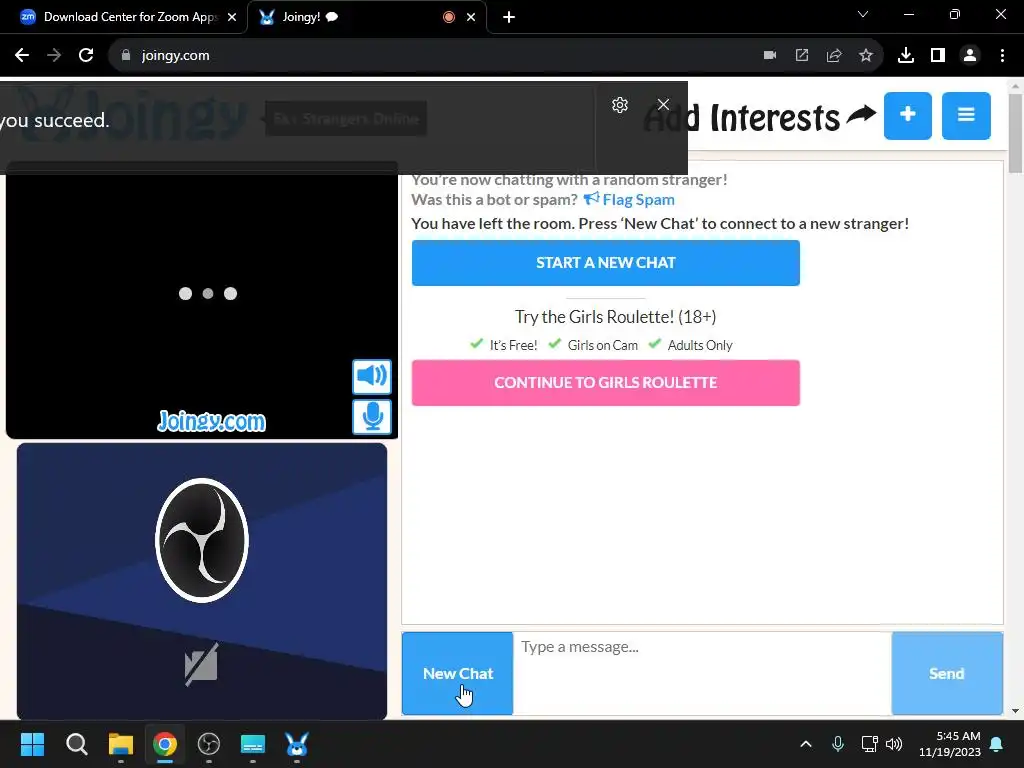Click the recording indicator on Joingy tab
Viewport: 1024px width, 768px height.
click(x=449, y=17)
